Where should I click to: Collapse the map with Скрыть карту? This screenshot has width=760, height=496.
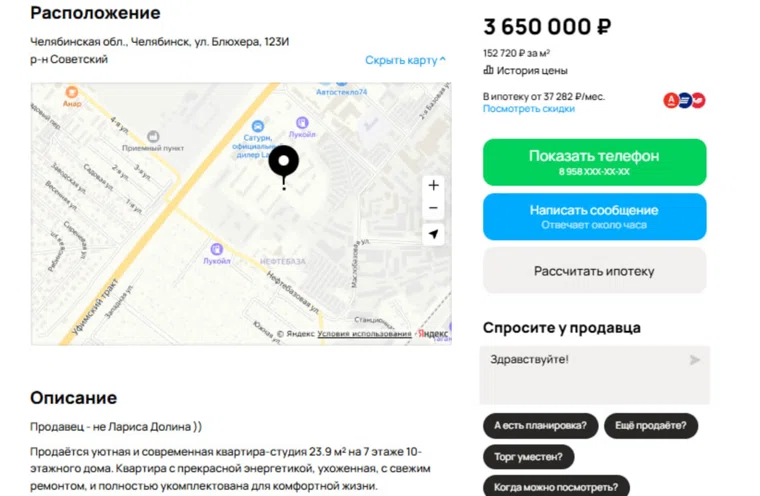click(405, 60)
